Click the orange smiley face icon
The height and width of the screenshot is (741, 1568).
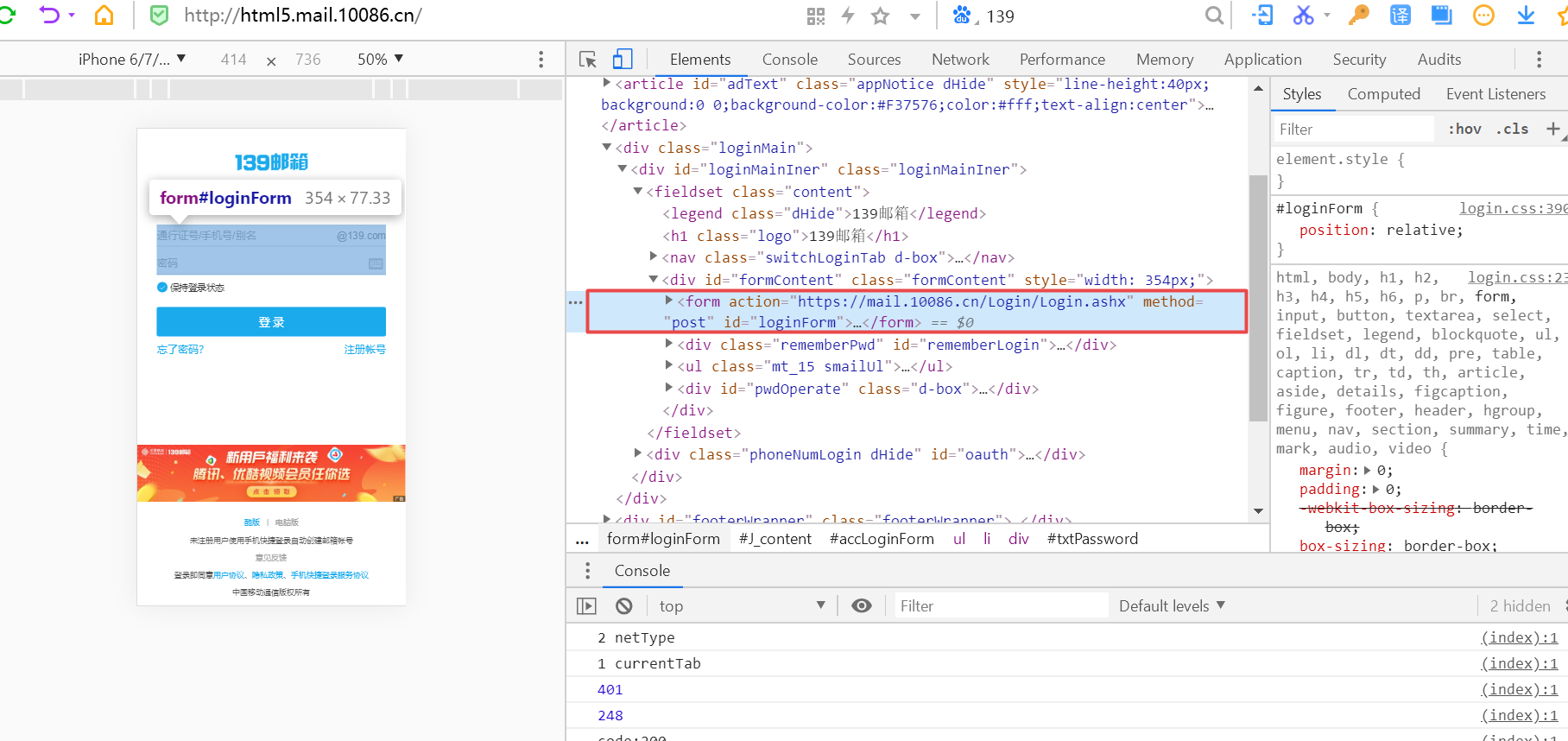pos(1483,16)
